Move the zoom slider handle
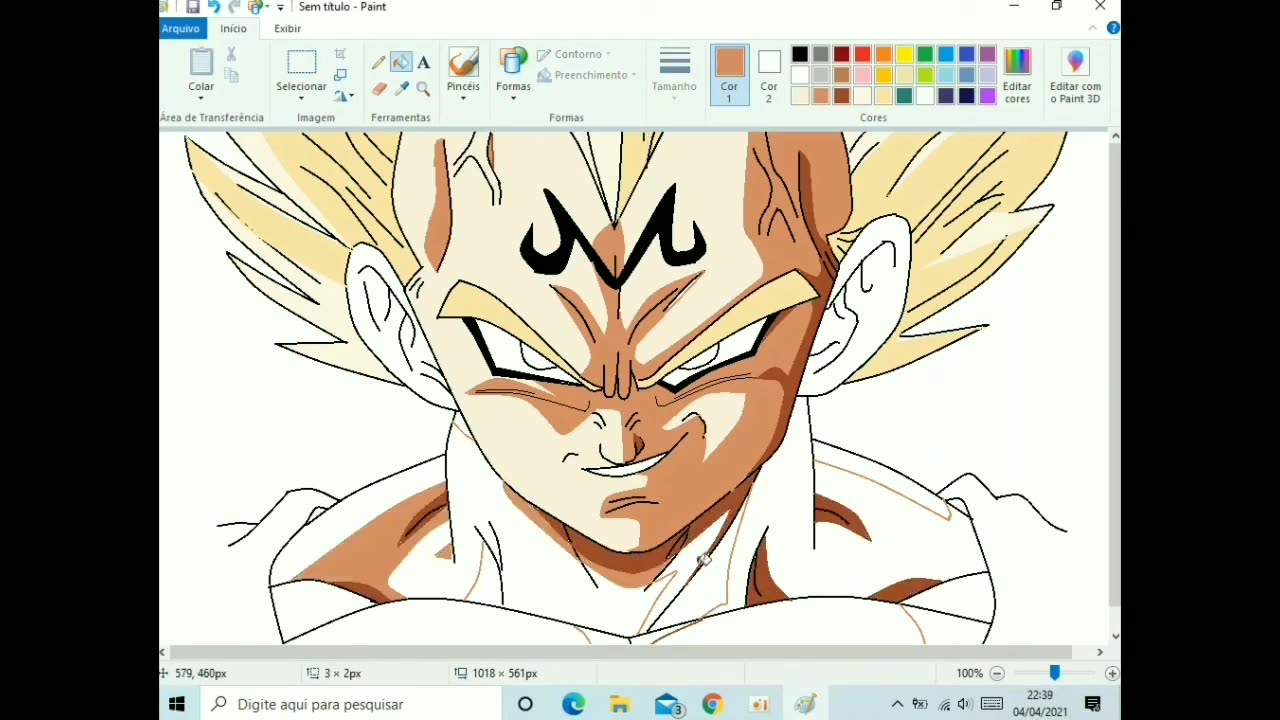 point(1054,674)
